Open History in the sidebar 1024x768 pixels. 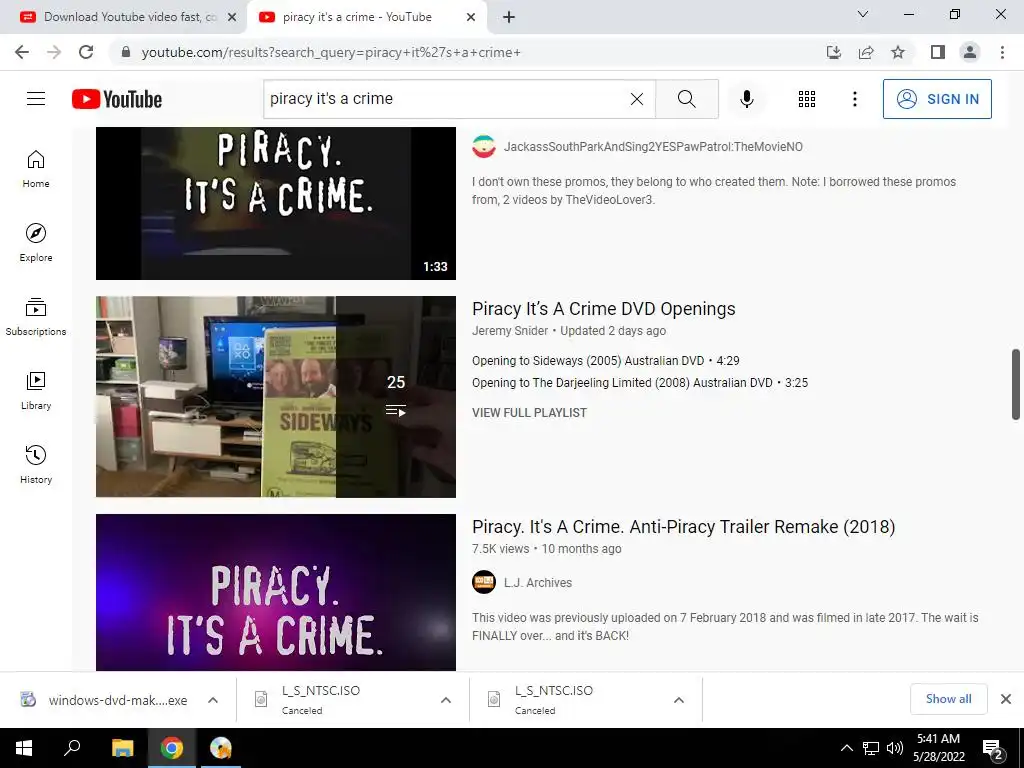36,464
